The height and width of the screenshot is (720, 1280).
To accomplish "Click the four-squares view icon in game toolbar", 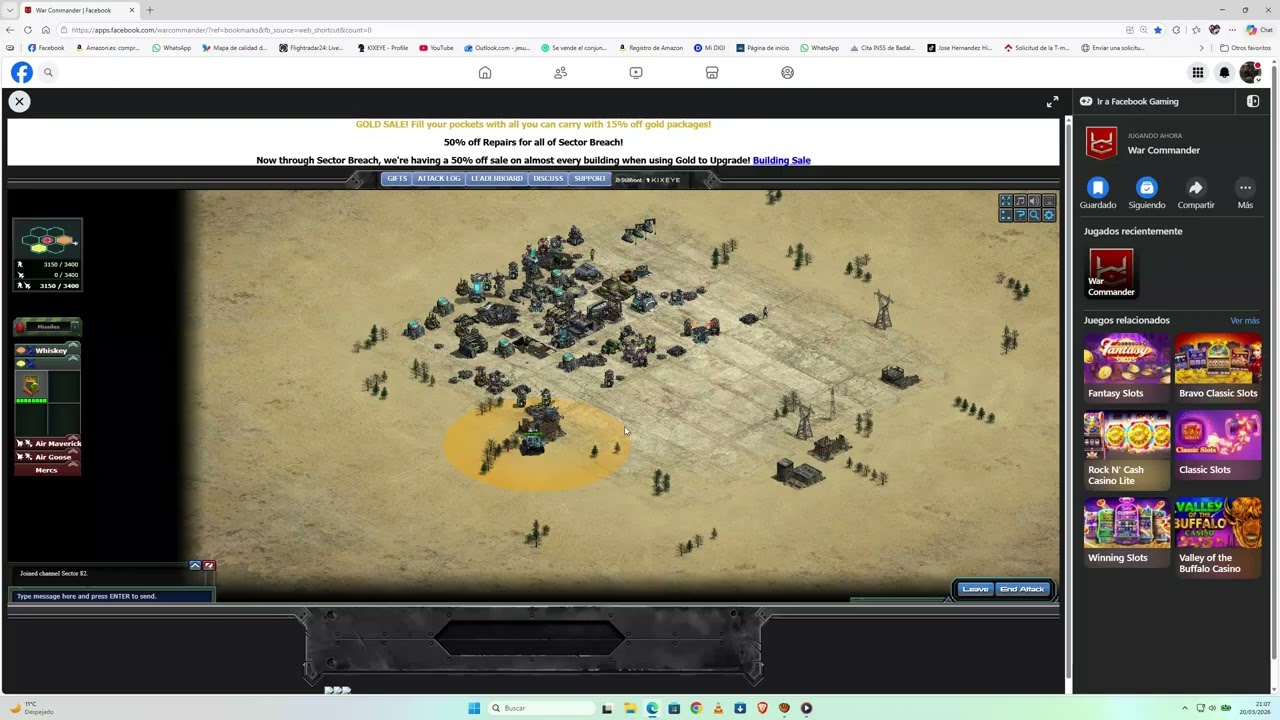I will 1006,215.
